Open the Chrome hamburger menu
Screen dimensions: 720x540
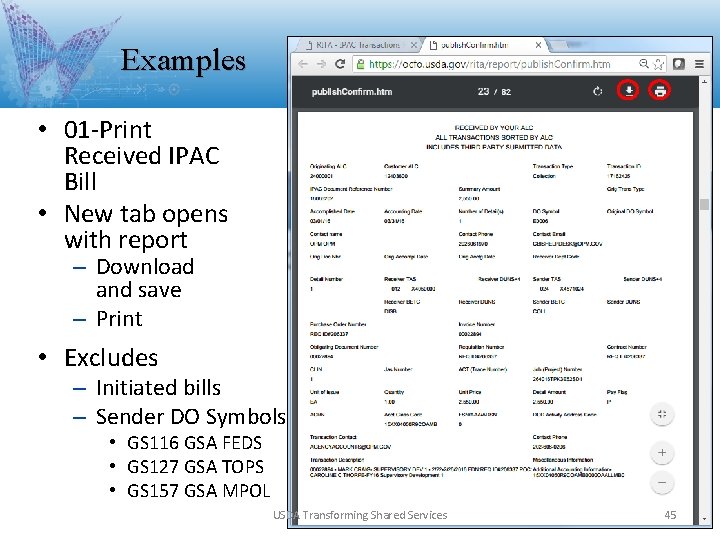click(699, 64)
